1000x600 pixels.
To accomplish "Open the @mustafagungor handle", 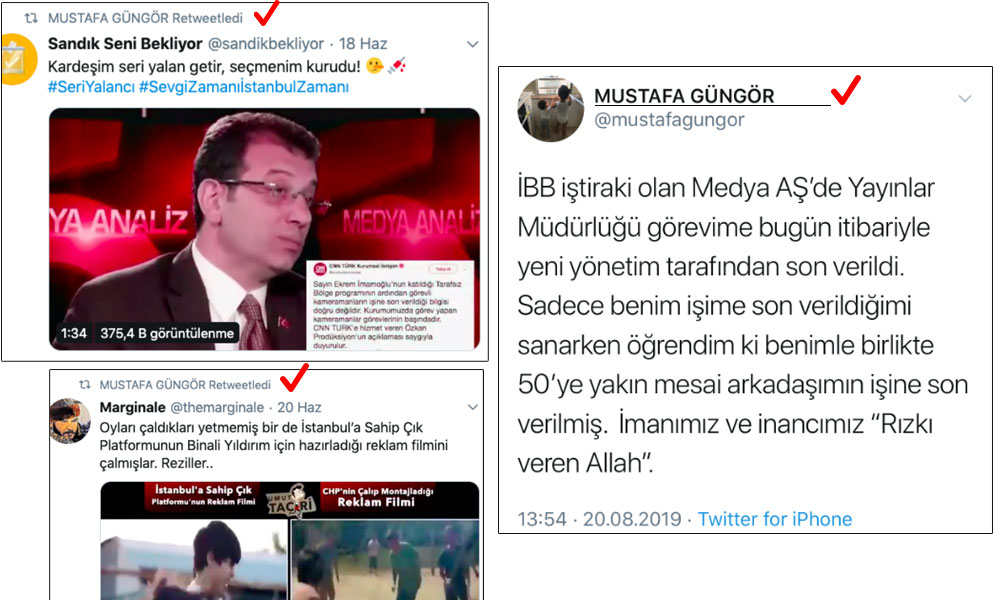I will point(669,119).
